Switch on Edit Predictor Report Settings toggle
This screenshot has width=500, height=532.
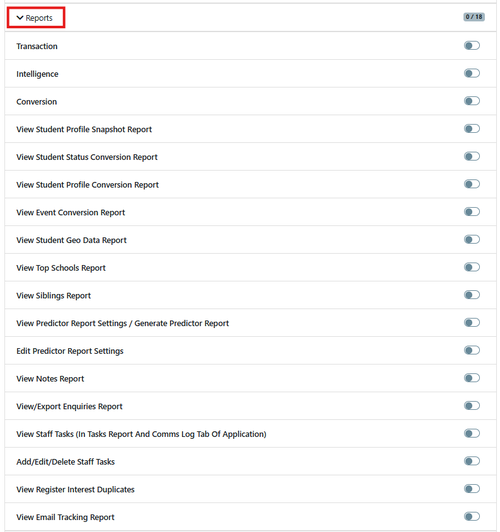(472, 350)
